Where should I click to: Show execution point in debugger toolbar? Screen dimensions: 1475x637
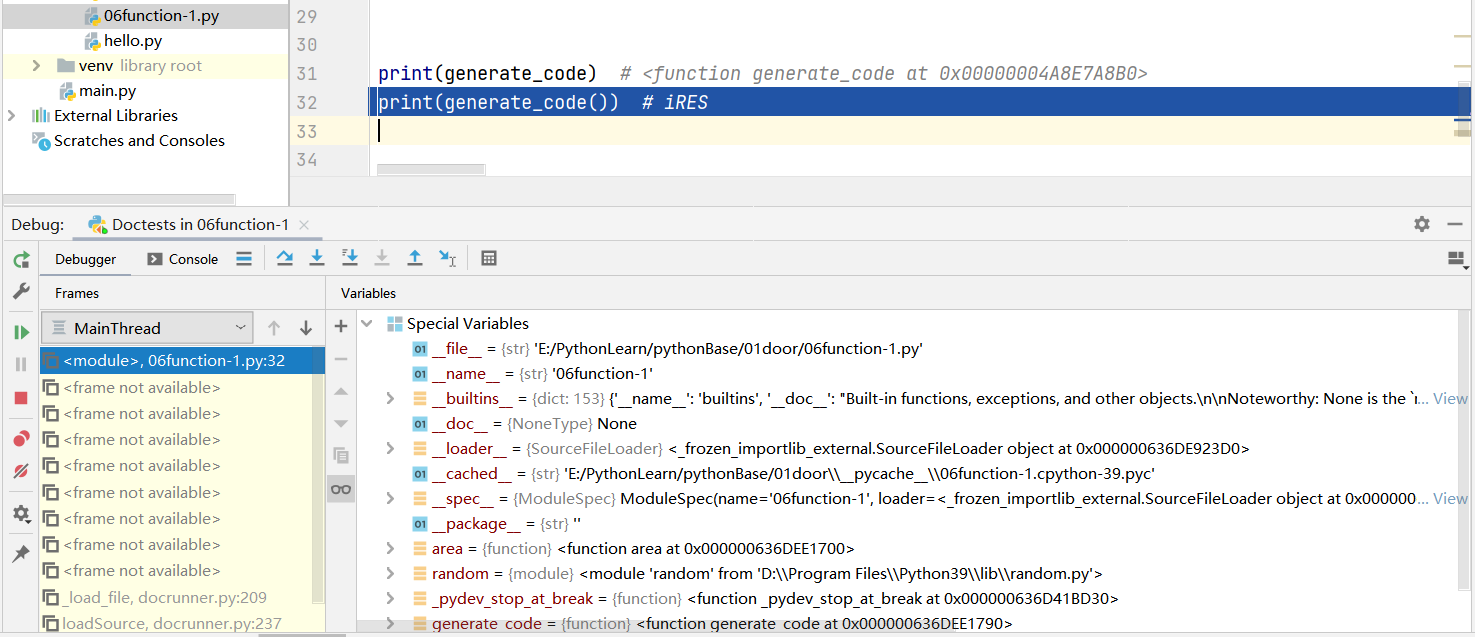pyautogui.click(x=244, y=258)
